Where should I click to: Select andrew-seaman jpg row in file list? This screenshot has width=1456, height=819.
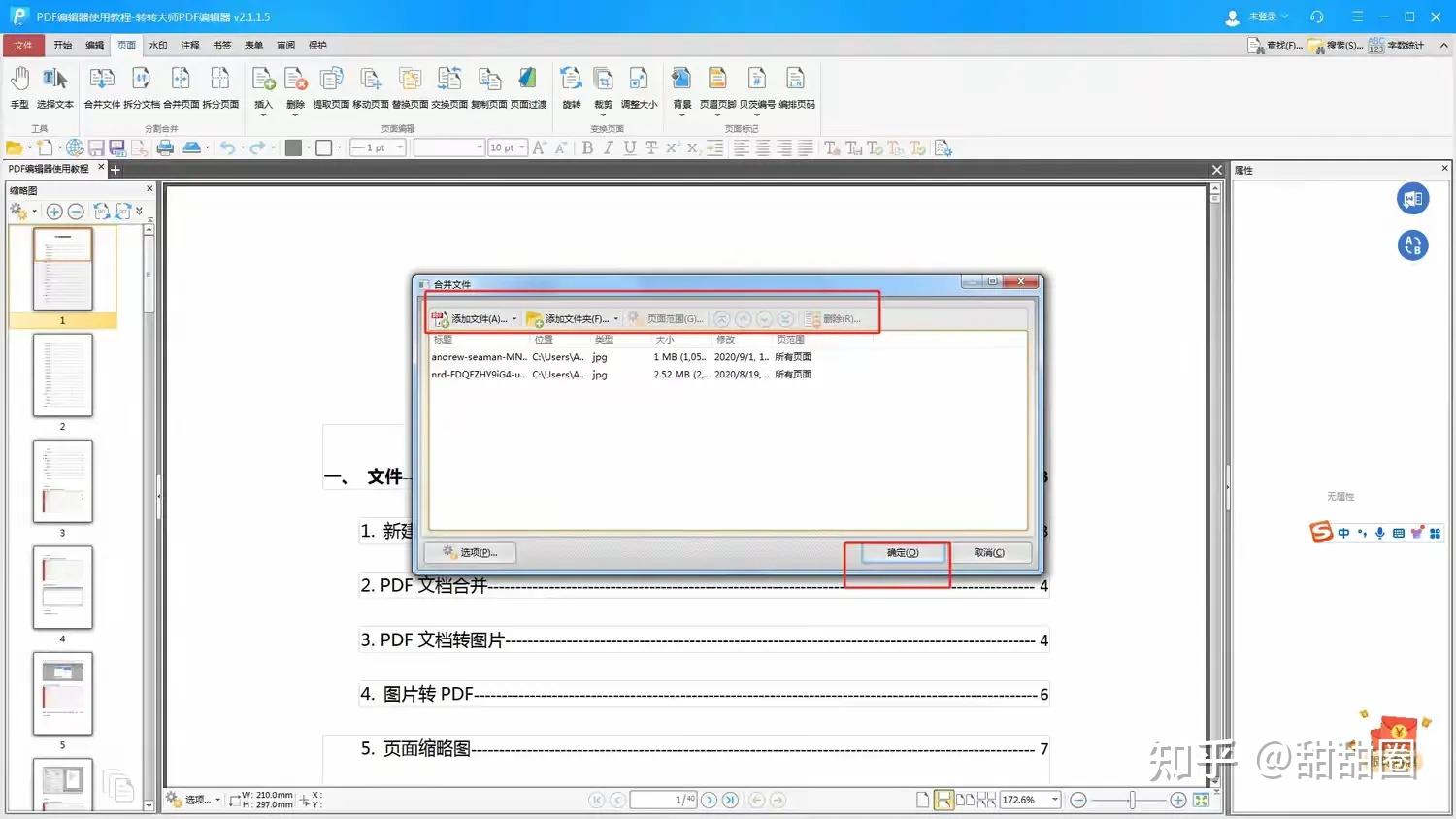(x=728, y=357)
